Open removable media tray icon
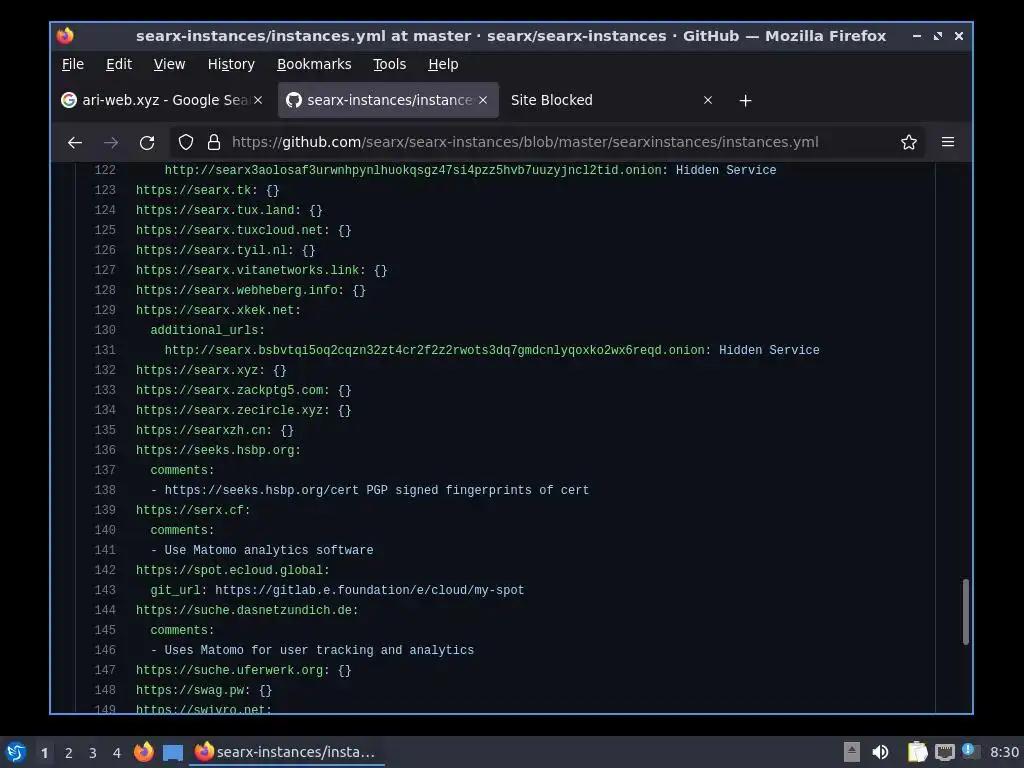This screenshot has width=1024, height=768. tap(851, 752)
